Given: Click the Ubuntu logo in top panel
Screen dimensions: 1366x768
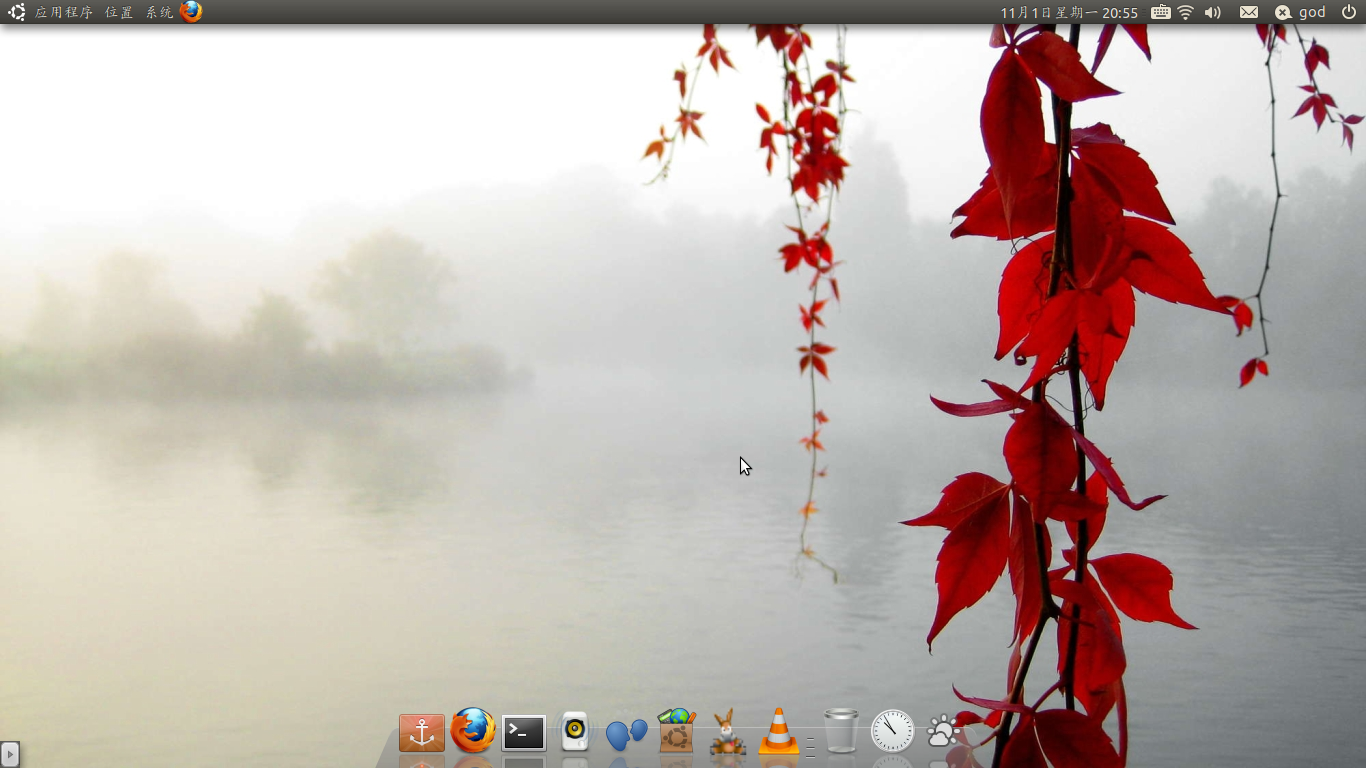Looking at the screenshot, I should pyautogui.click(x=17, y=12).
